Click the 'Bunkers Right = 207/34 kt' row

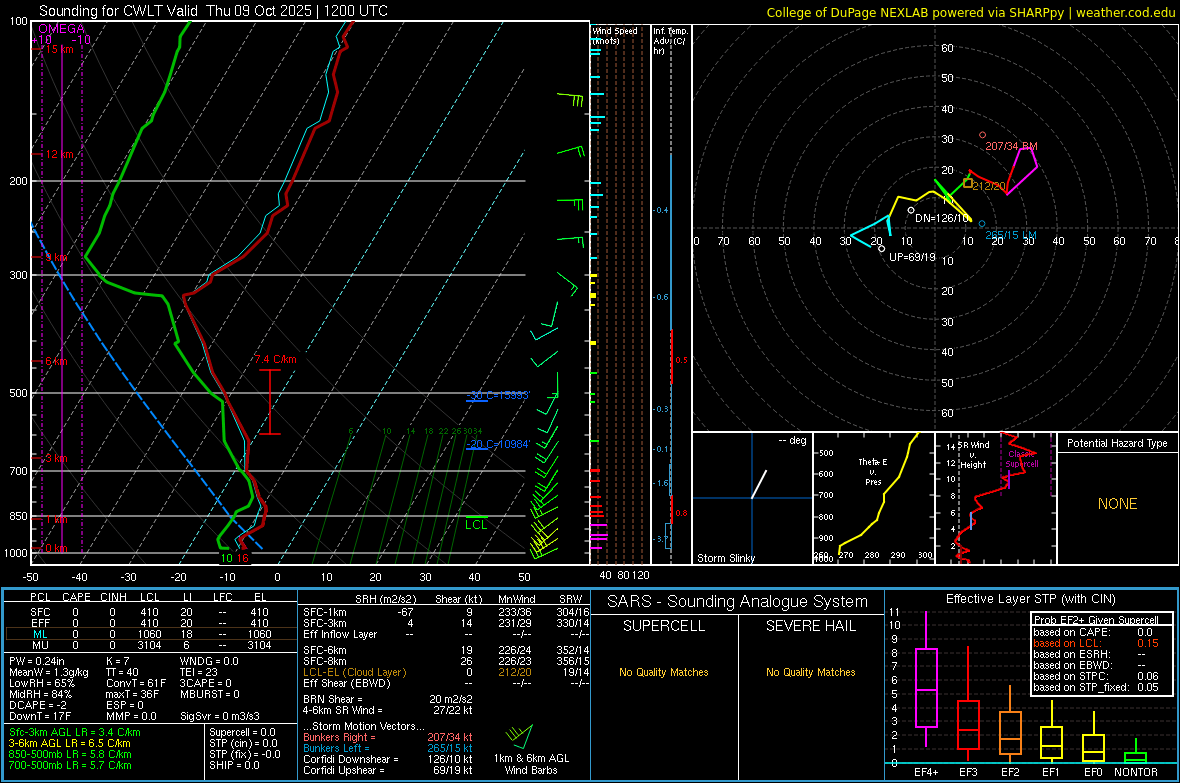coord(388,737)
